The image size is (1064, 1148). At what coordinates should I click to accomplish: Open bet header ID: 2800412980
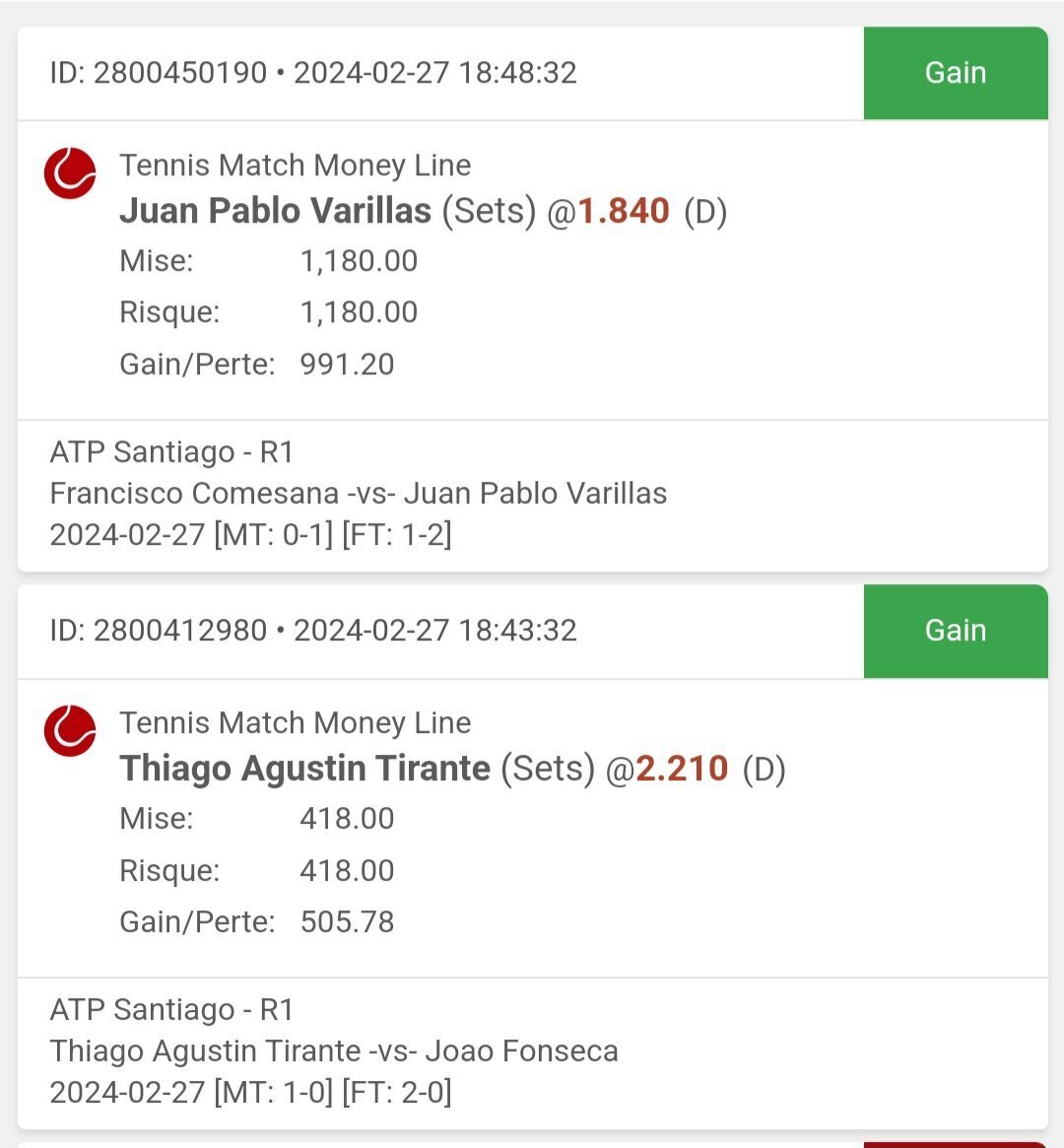[313, 630]
